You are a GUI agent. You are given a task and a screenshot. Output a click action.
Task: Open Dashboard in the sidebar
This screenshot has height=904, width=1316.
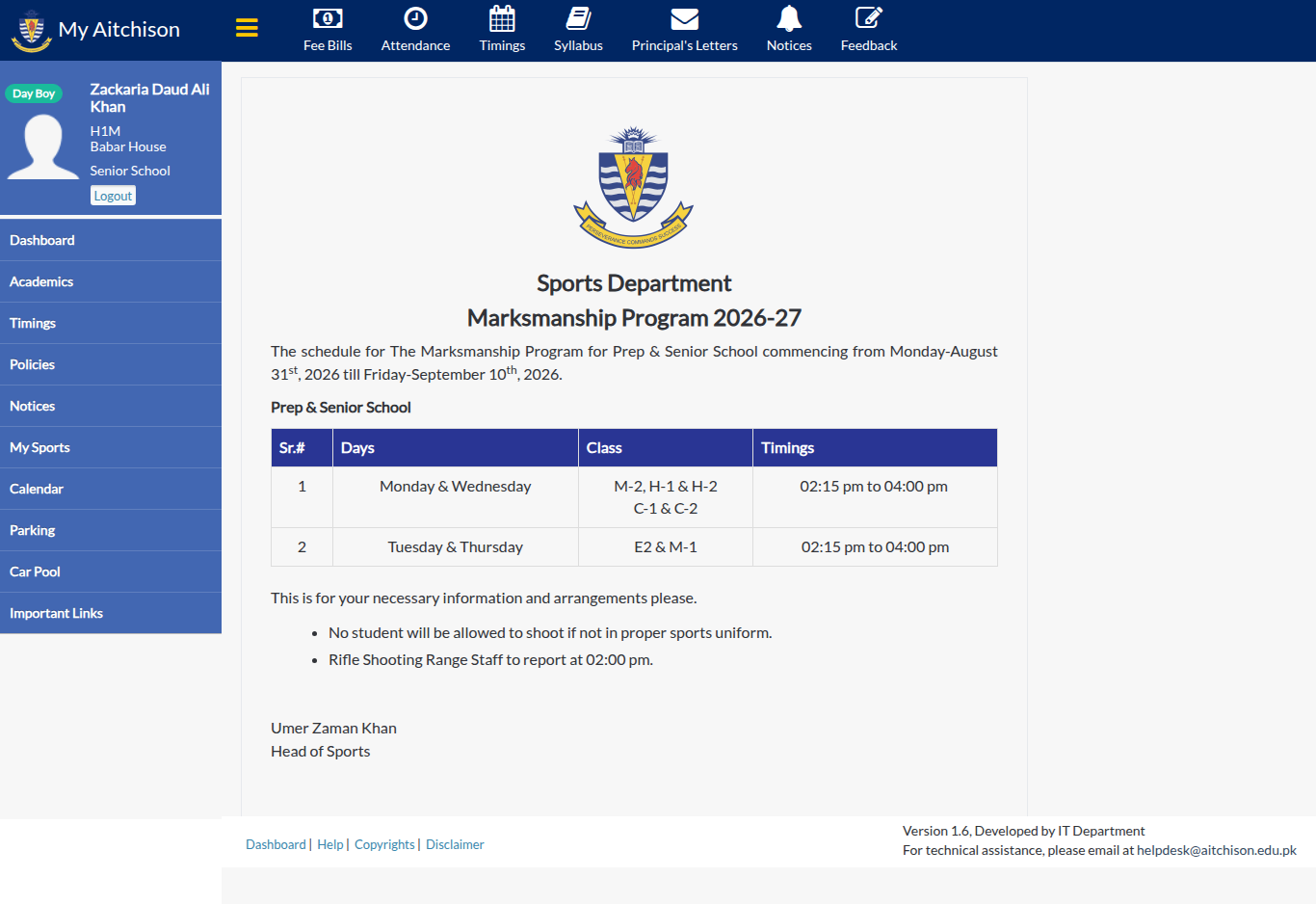[x=111, y=240]
